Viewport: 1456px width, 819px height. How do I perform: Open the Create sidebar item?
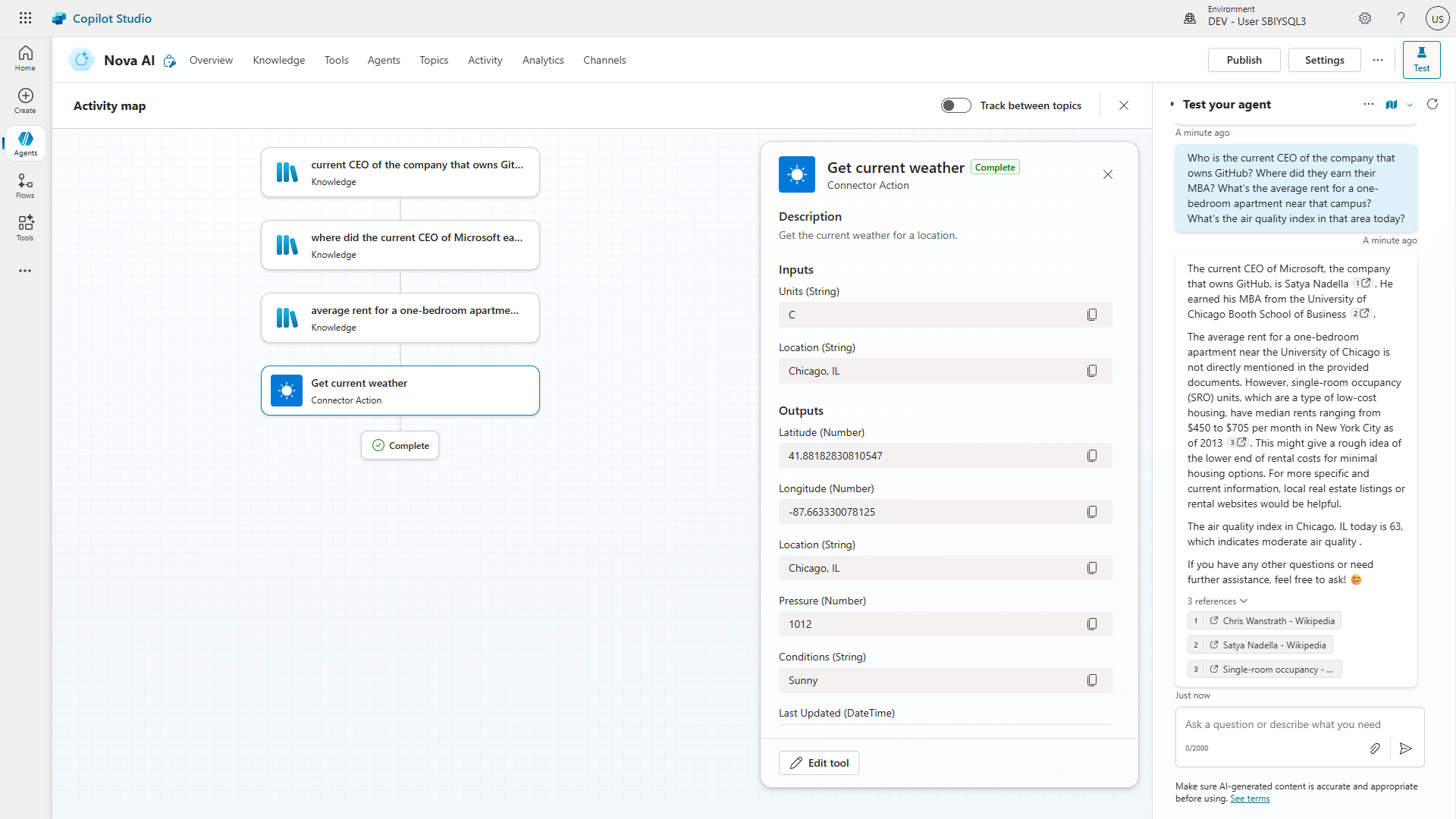[25, 101]
